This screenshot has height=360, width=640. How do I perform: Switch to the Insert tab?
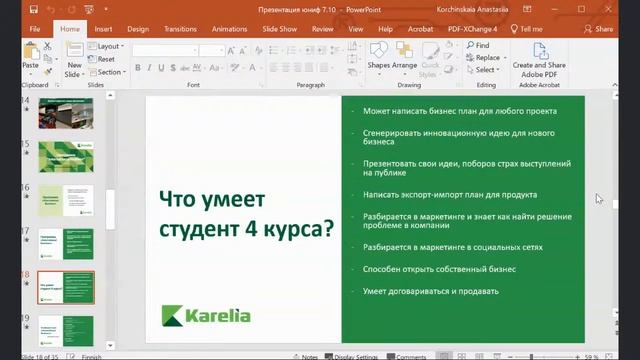[x=103, y=29]
